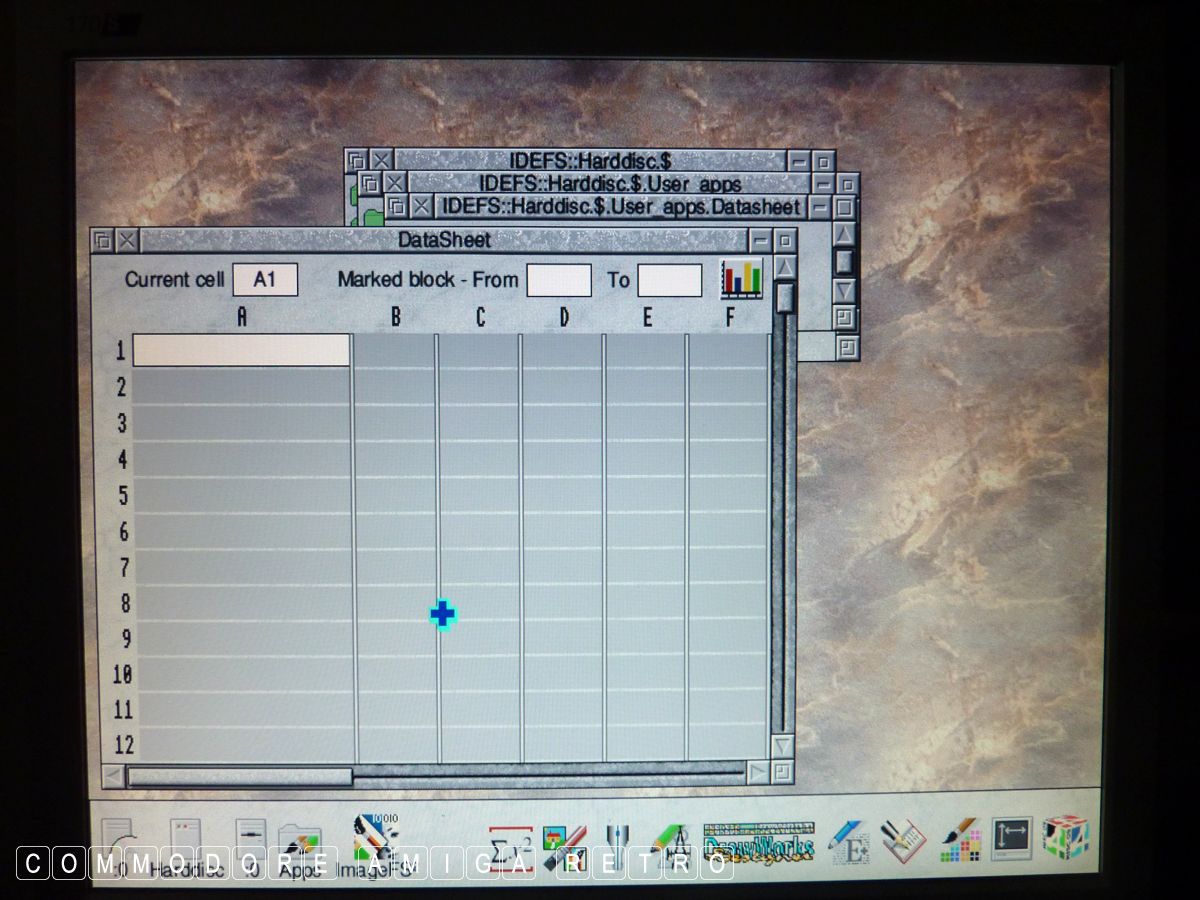1200x900 pixels.
Task: Click the DataSheet horizontal scrollbar thumb
Action: (x=240, y=776)
